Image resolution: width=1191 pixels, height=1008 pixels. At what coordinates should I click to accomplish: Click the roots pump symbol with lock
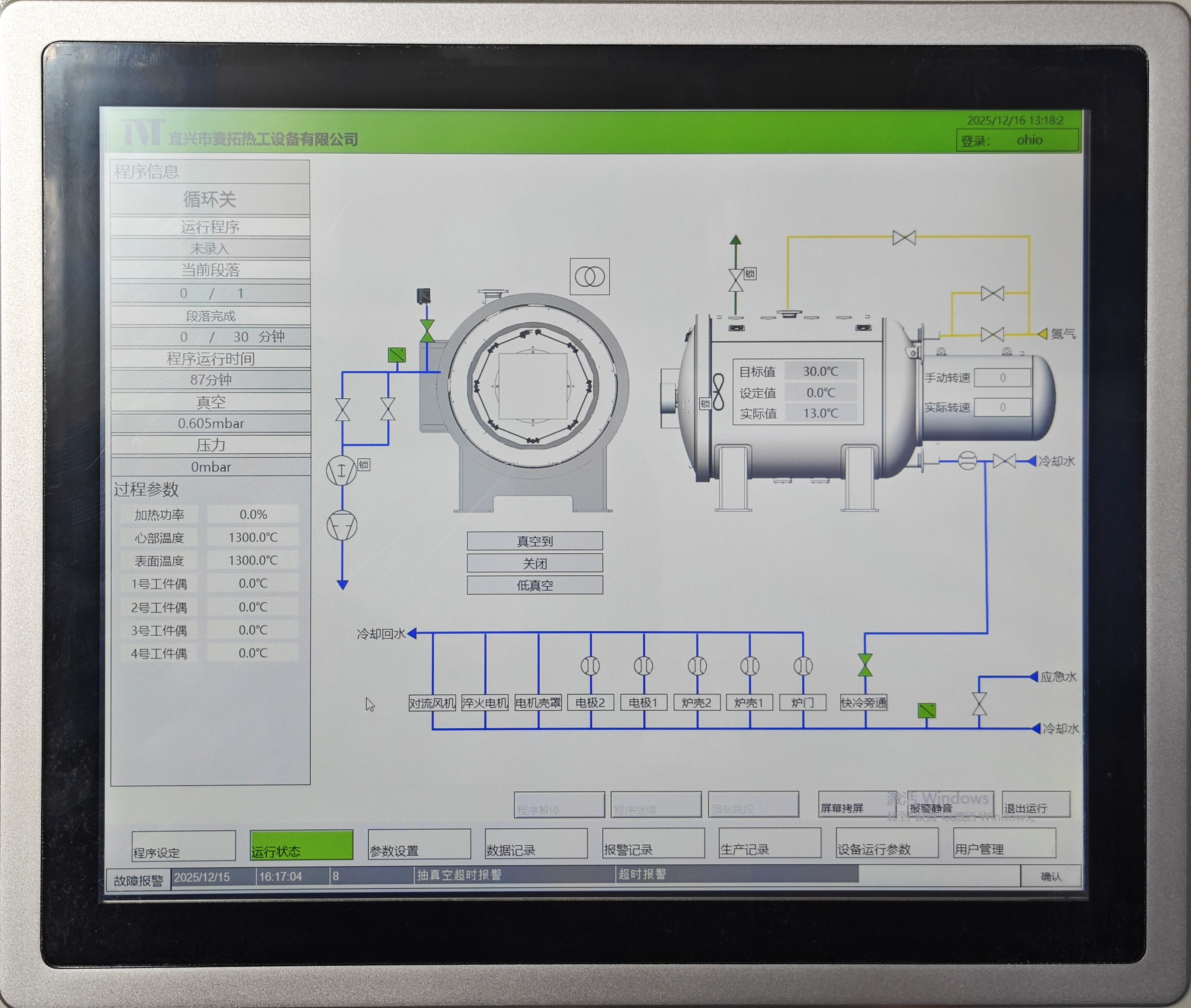click(341, 471)
